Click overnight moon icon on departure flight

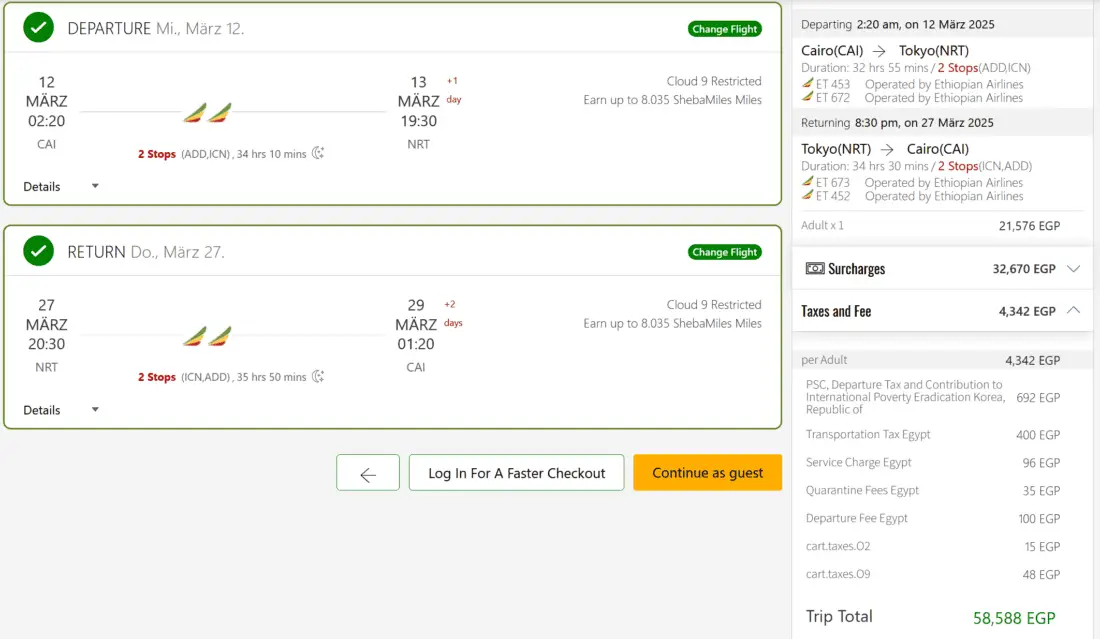tap(318, 154)
